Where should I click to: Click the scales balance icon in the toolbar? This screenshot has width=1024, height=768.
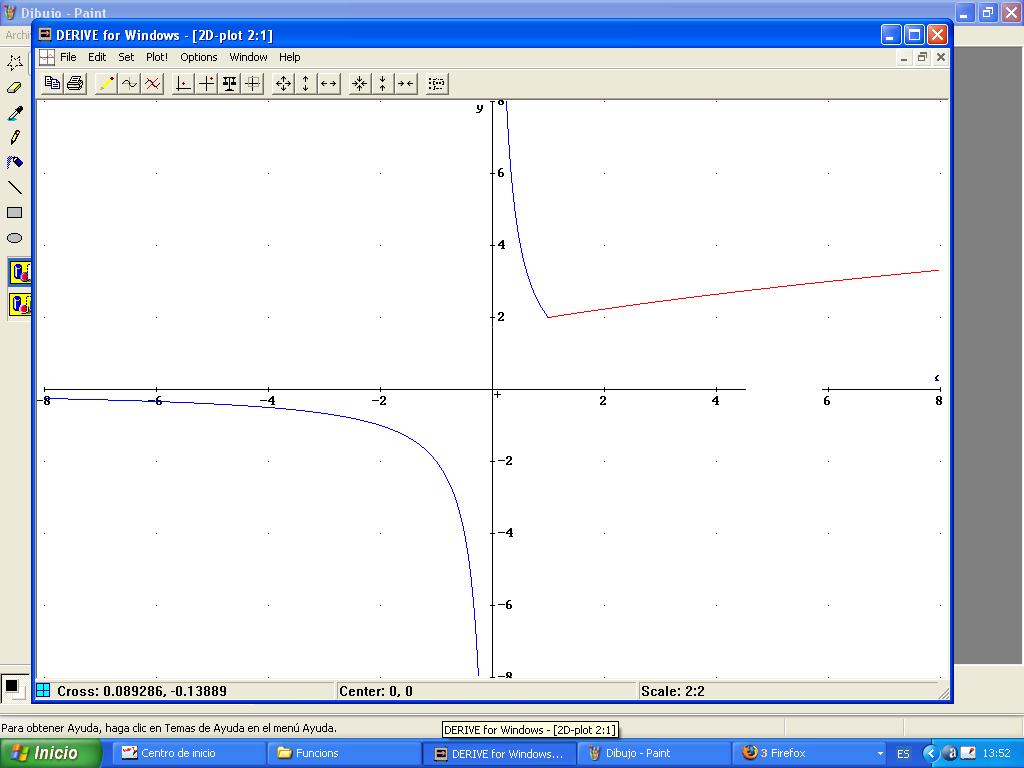pyautogui.click(x=229, y=84)
